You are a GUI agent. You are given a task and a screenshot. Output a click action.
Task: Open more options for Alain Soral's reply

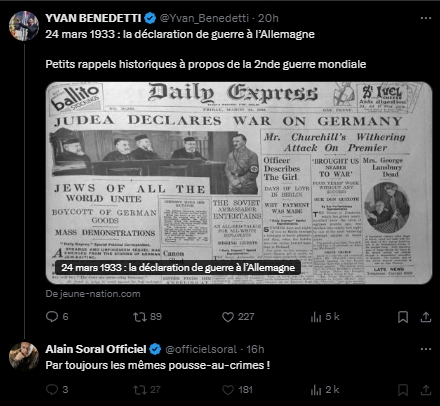pos(426,349)
